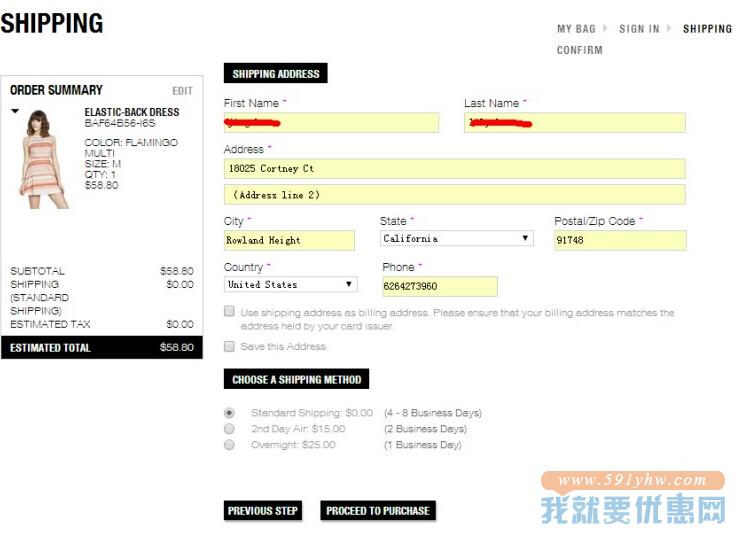This screenshot has height=534, width=740.
Task: Focus the First Name input field
Action: tap(331, 123)
